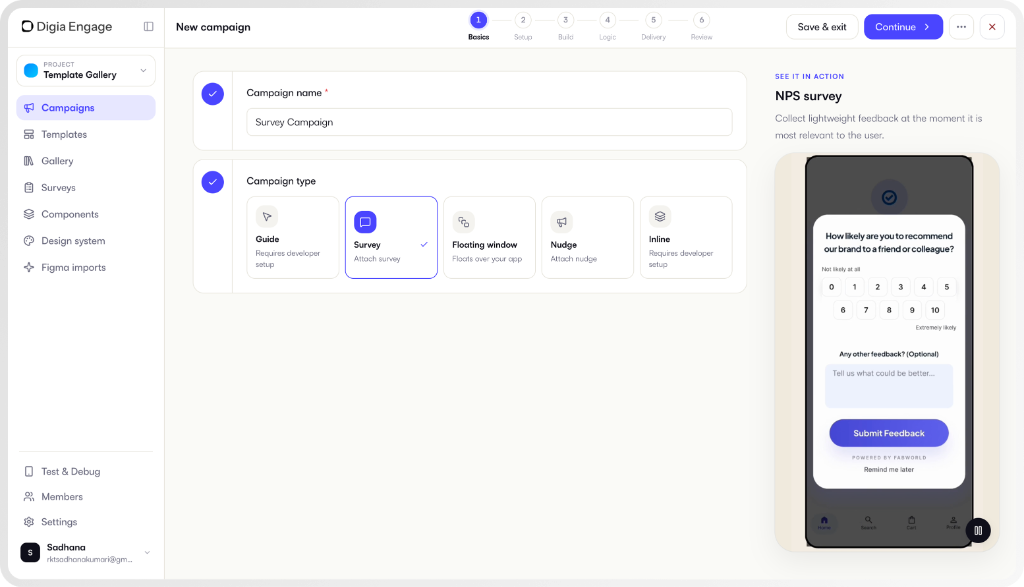The image size is (1024, 587).
Task: Click Remind me later link in preview
Action: point(889,469)
